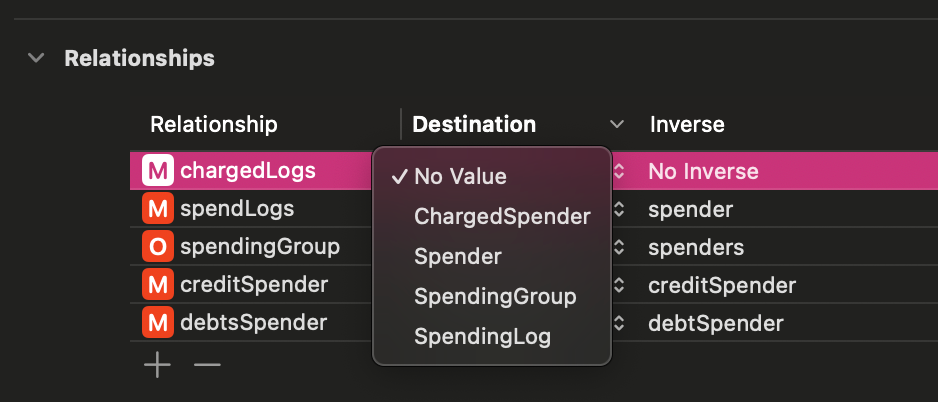Screen dimensions: 938x402
Task: Open inverse stepper for debtSpender row
Action: [619, 324]
